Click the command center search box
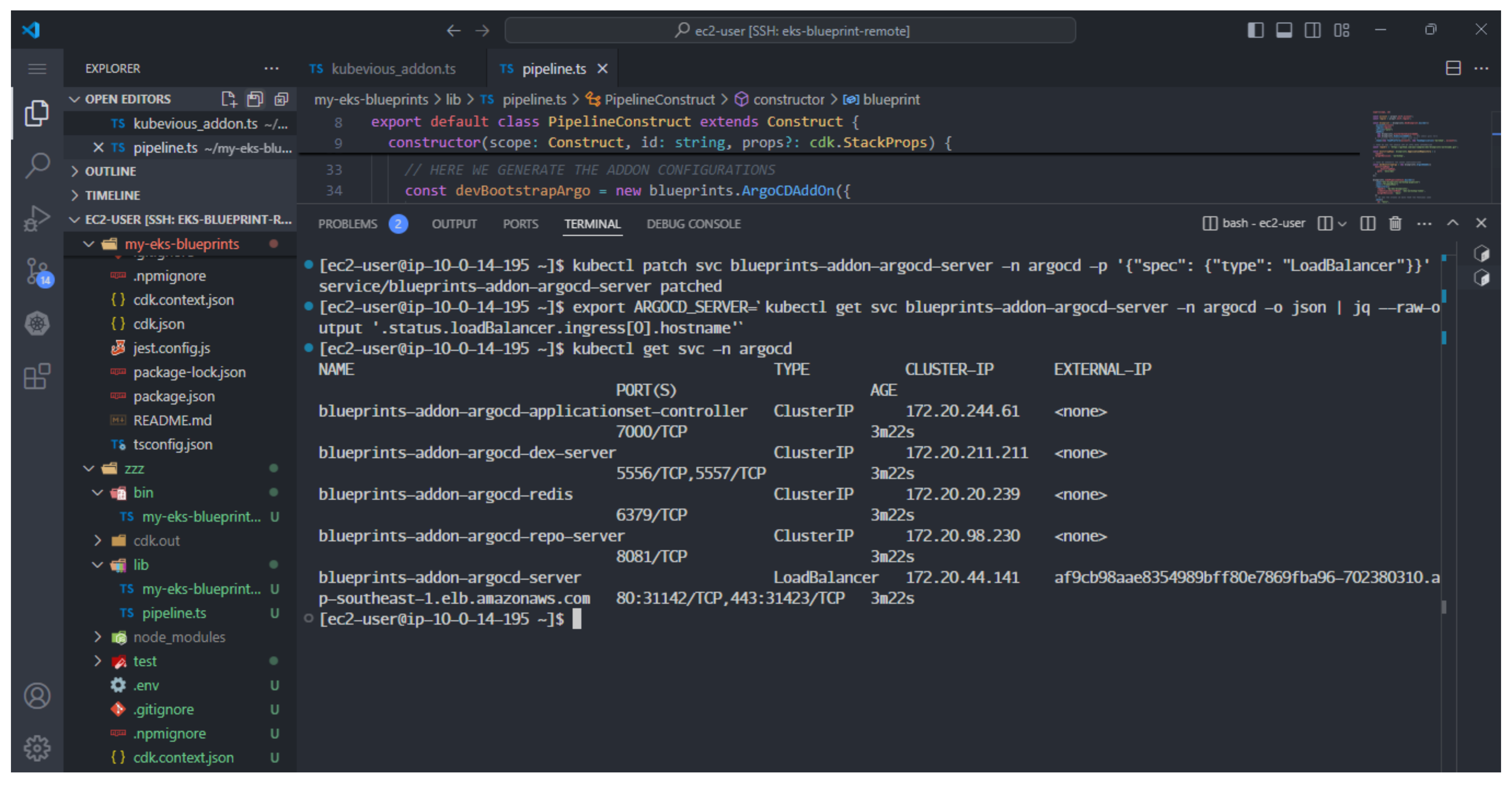Viewport: 1512px width, 785px height. 790,31
